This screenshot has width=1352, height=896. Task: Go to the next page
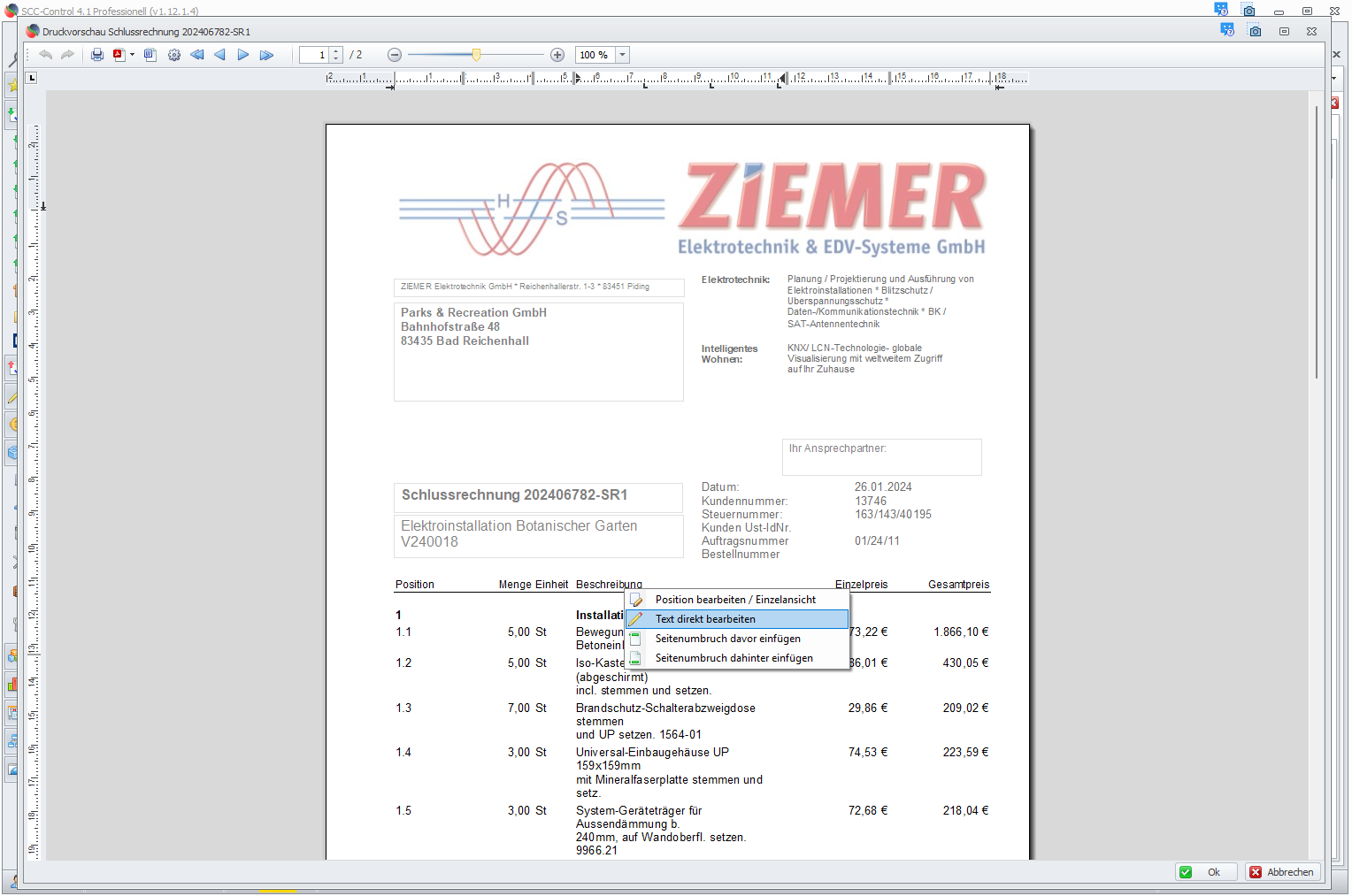click(x=243, y=55)
